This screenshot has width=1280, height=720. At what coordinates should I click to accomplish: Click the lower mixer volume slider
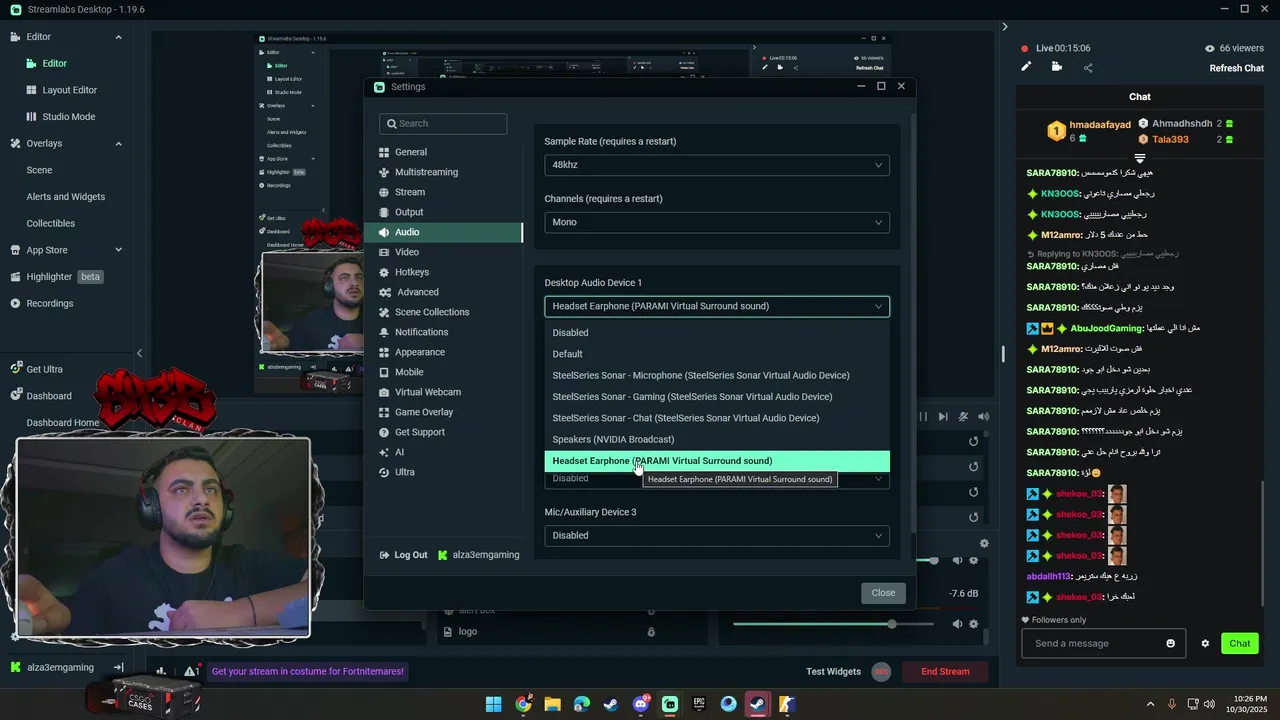click(833, 624)
